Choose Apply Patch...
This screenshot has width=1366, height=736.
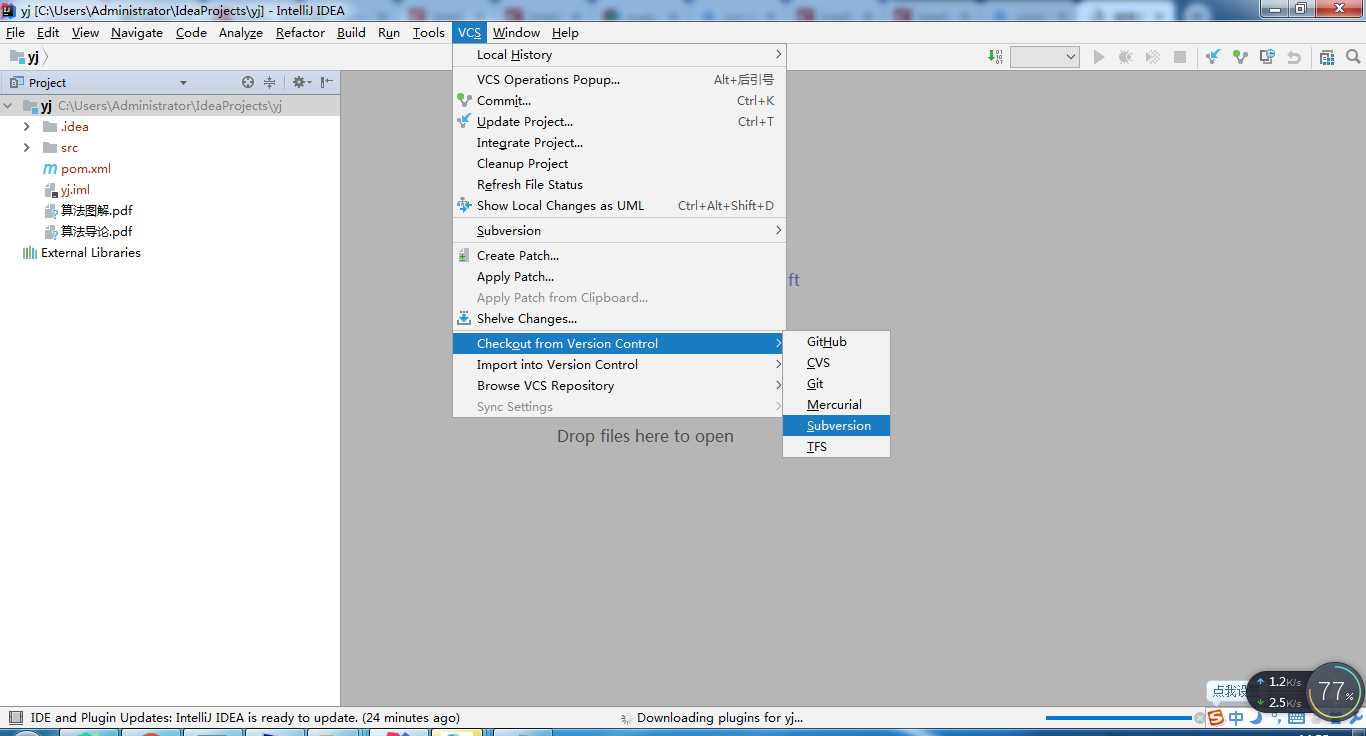619,277
